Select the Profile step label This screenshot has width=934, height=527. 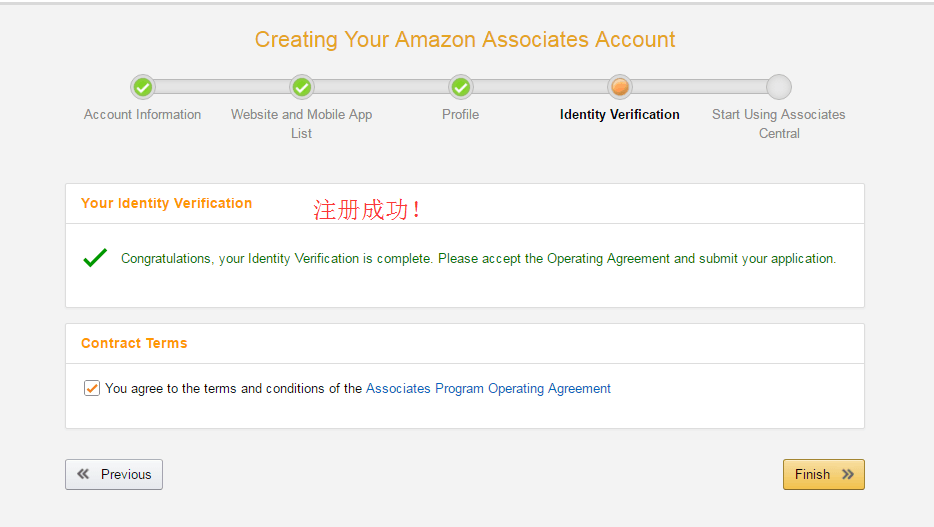click(461, 115)
